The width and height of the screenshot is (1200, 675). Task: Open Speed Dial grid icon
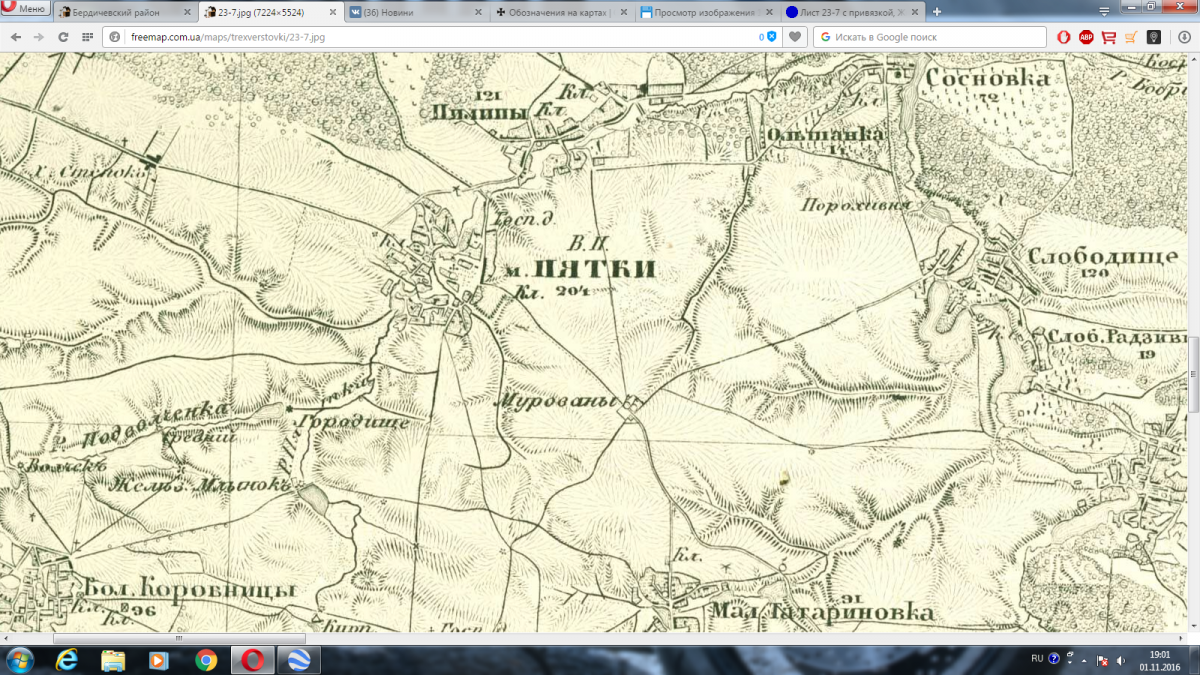87,37
